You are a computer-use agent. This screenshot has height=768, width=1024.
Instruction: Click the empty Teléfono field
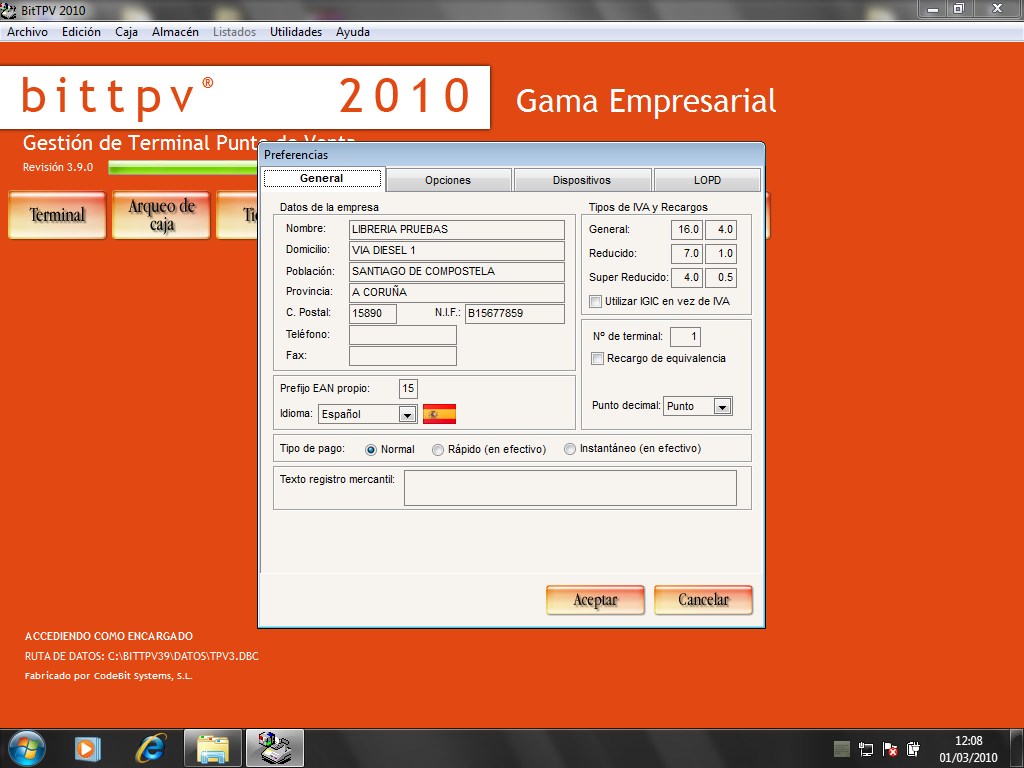403,335
